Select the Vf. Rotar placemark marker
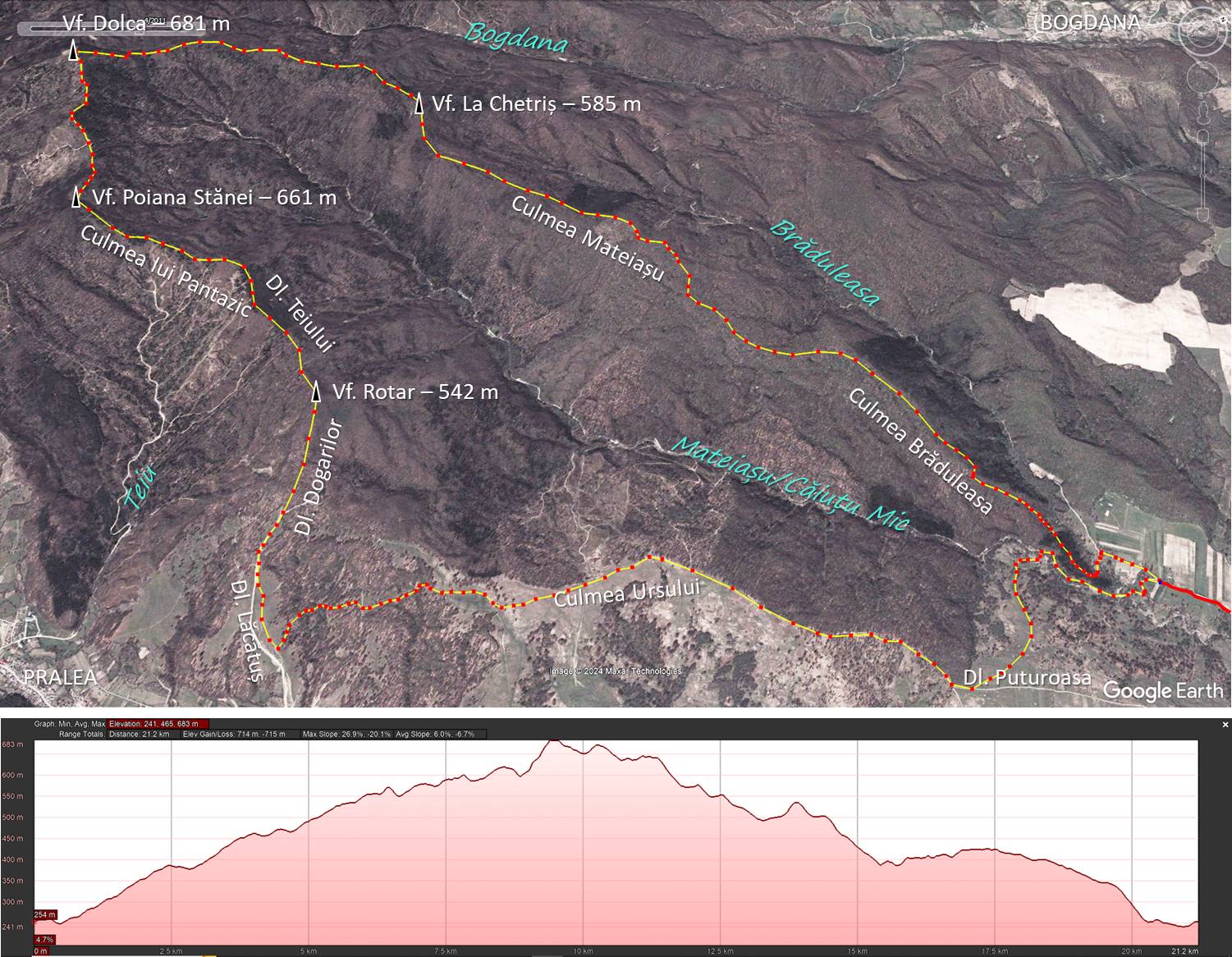The height and width of the screenshot is (957, 1232). tap(316, 391)
